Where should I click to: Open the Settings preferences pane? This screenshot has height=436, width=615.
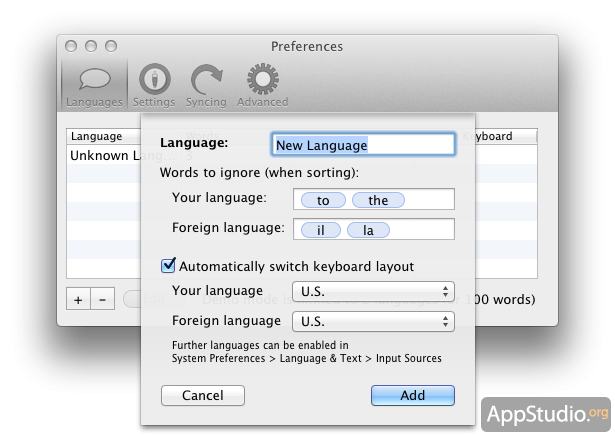tap(153, 85)
